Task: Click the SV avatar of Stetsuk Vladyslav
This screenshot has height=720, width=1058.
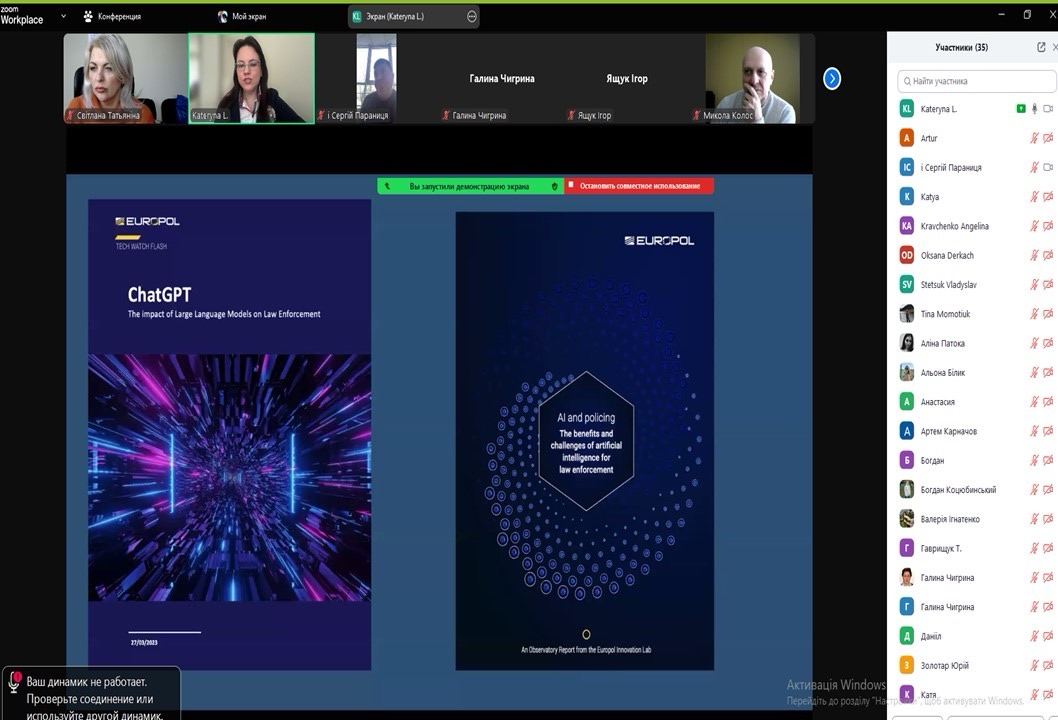Action: point(907,285)
